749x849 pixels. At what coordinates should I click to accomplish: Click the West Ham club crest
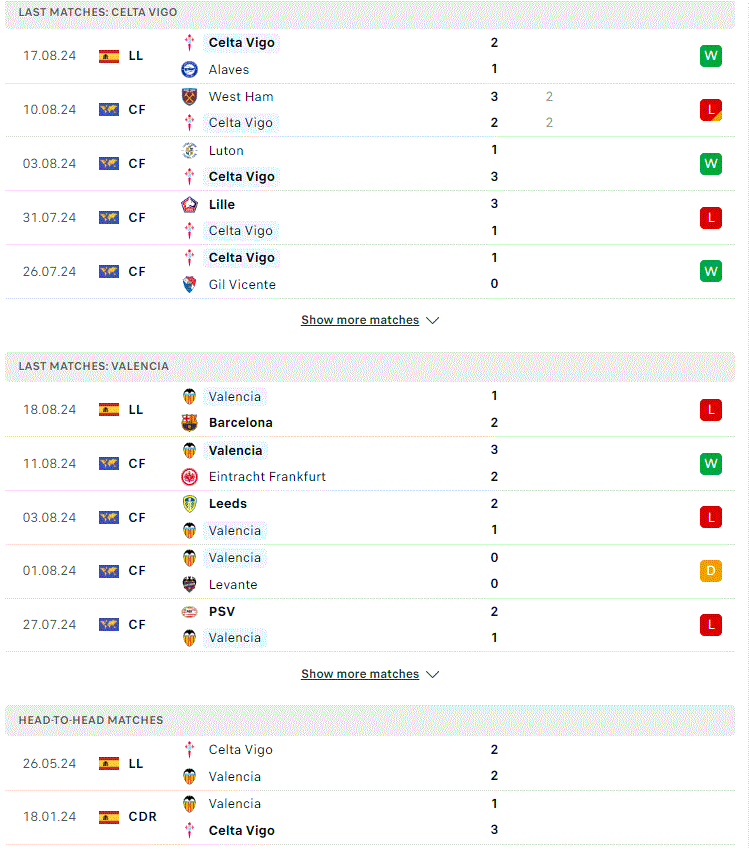pos(189,96)
